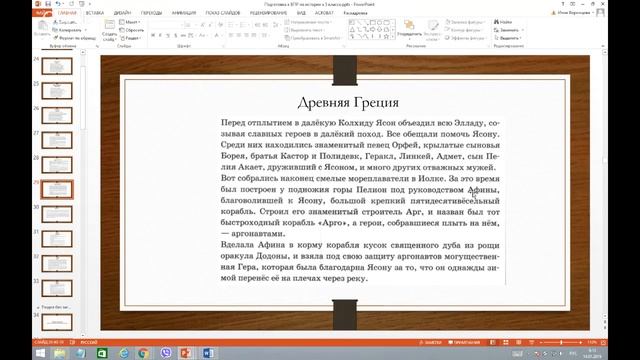Viewport: 640px width, 360px height.
Task: Open the Acrobat ribbon tab
Action: click(324, 13)
